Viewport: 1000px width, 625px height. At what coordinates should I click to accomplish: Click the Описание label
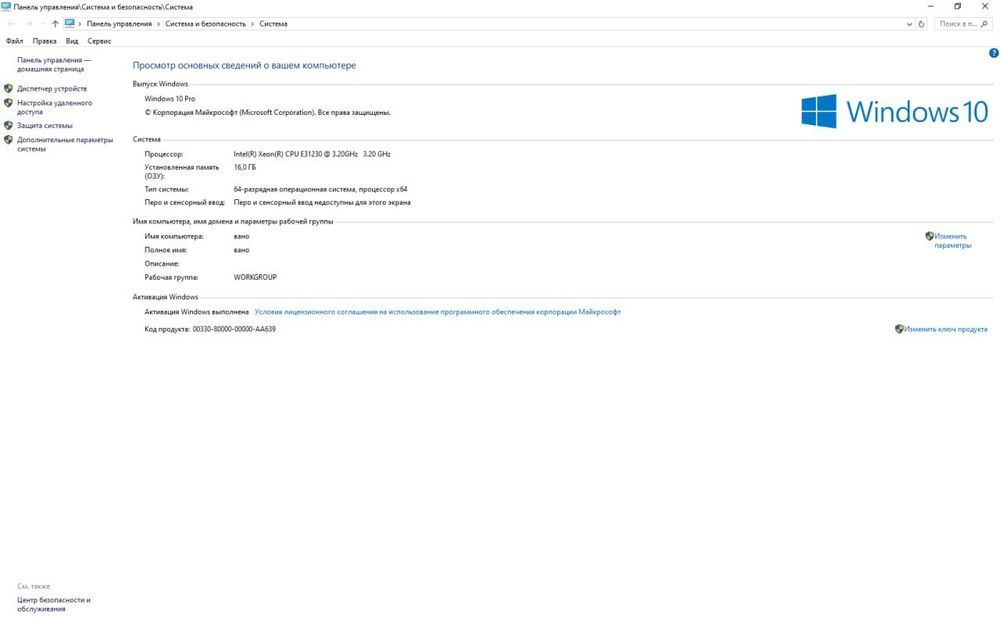click(x=162, y=263)
